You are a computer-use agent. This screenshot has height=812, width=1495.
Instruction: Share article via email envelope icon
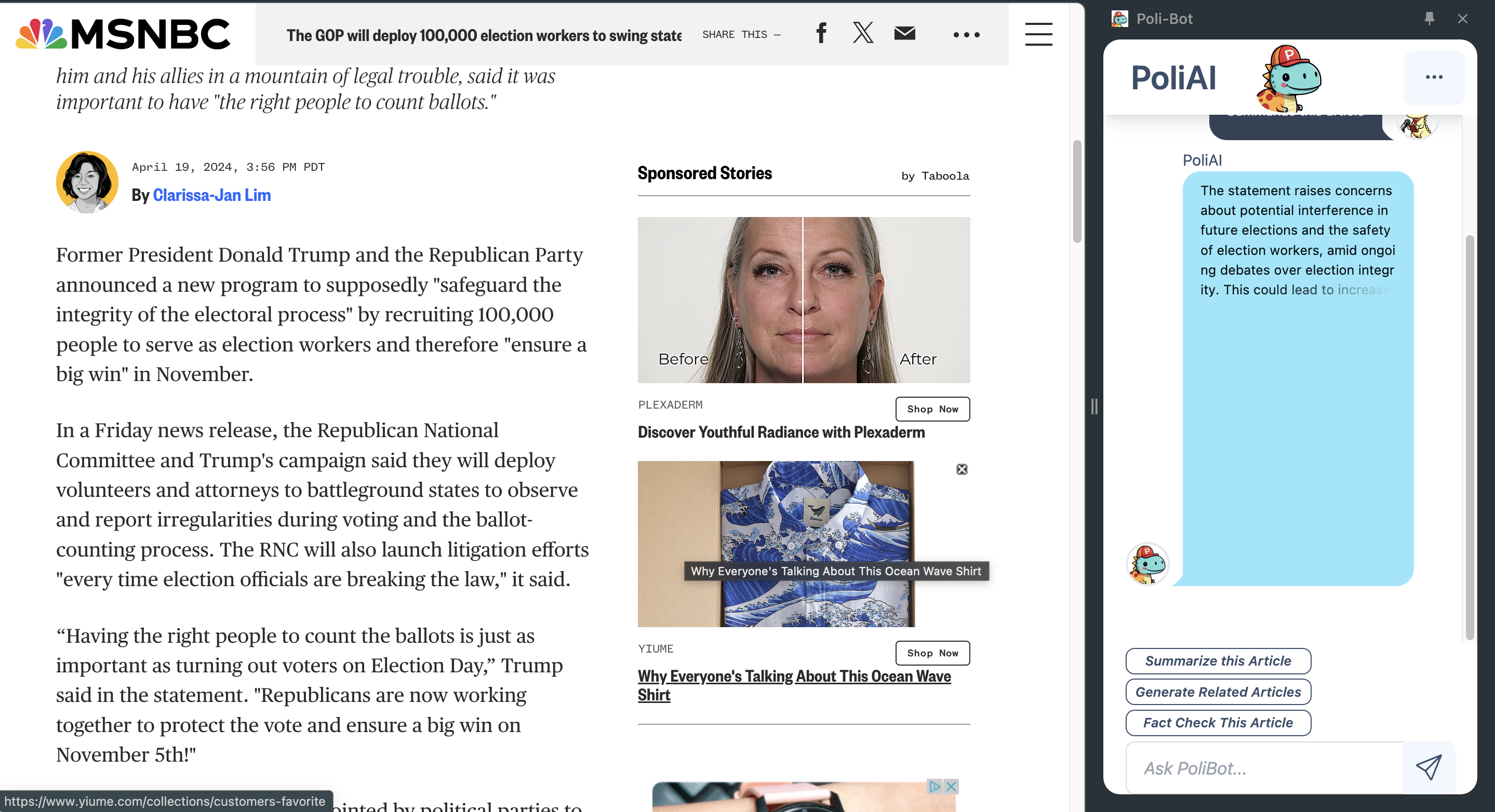click(904, 34)
